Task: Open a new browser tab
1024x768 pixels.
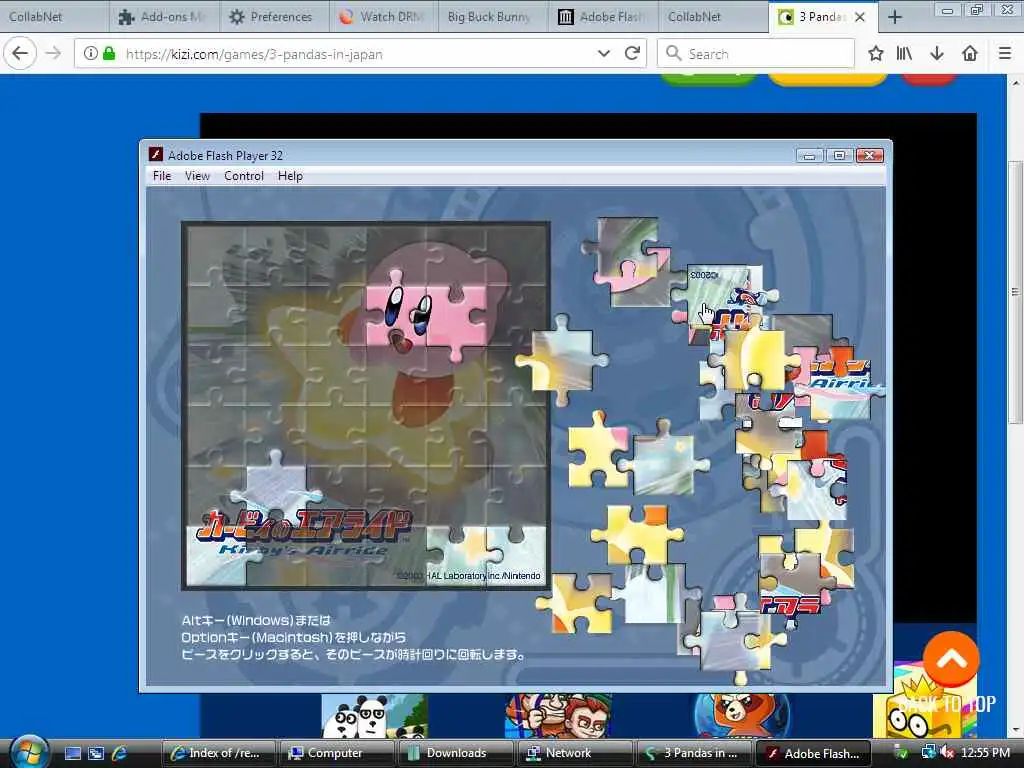Action: [x=895, y=17]
